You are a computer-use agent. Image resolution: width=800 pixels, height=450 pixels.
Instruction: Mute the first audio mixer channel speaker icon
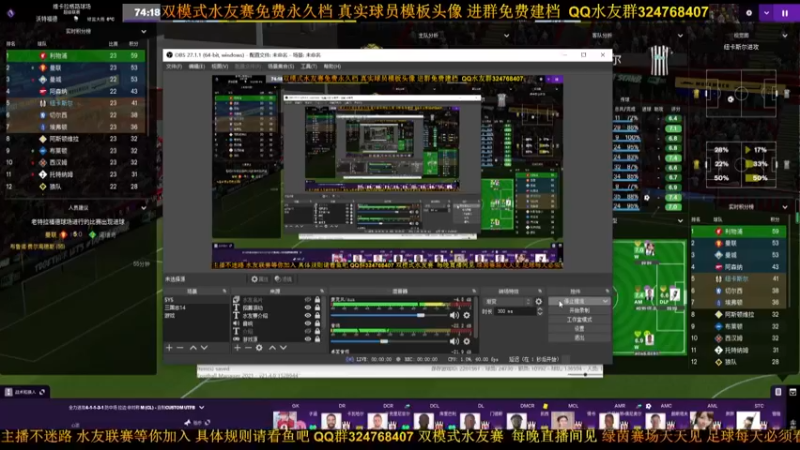[454, 315]
